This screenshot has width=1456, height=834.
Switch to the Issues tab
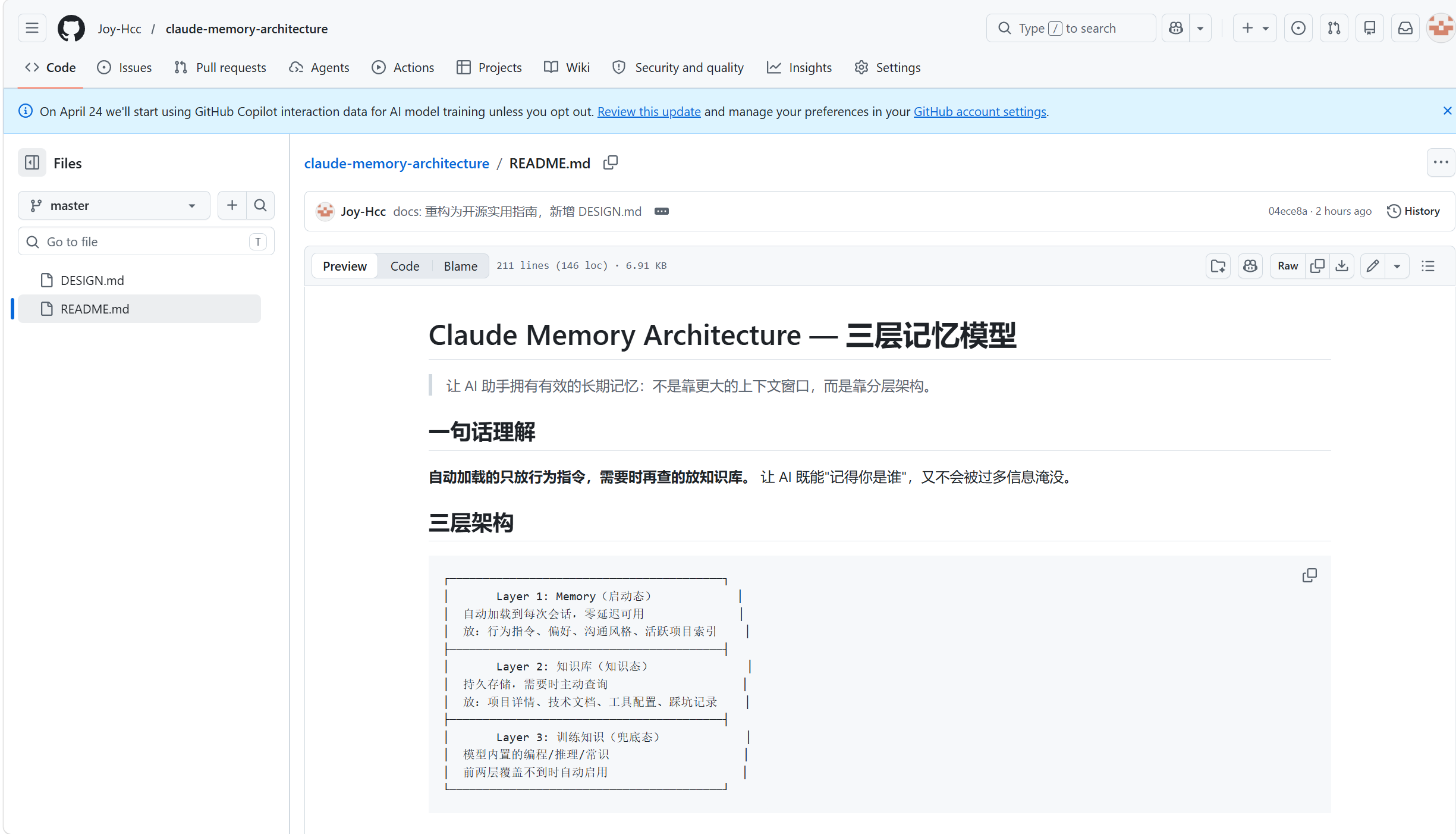(x=124, y=67)
